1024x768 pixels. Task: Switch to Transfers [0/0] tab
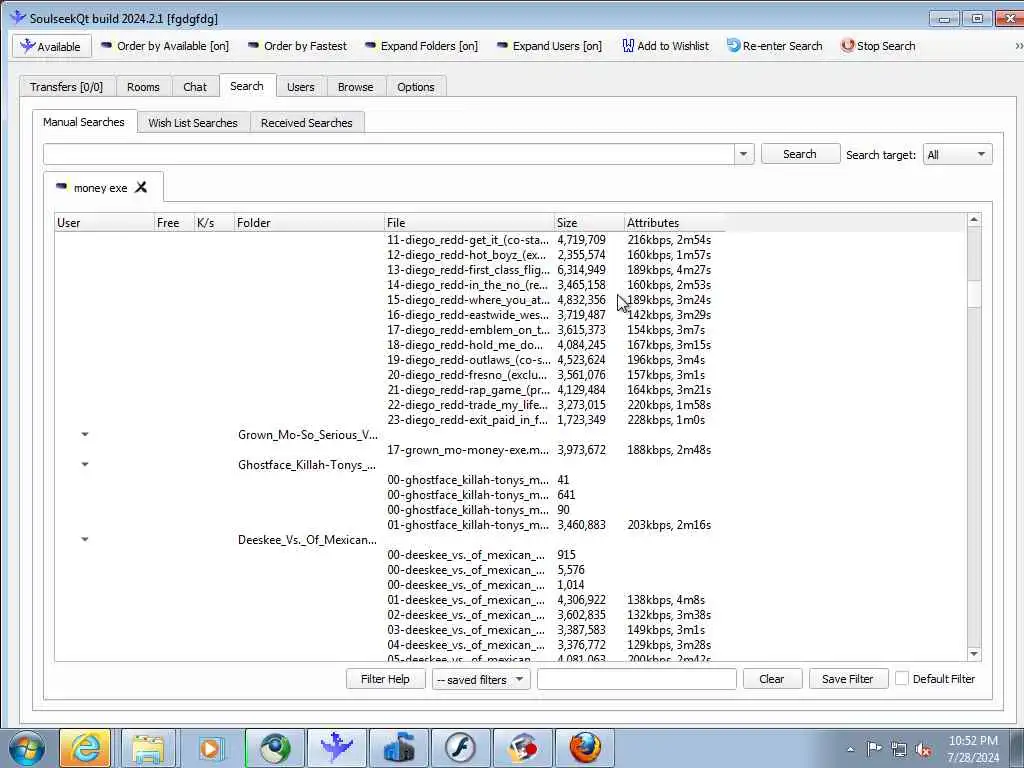tap(67, 87)
